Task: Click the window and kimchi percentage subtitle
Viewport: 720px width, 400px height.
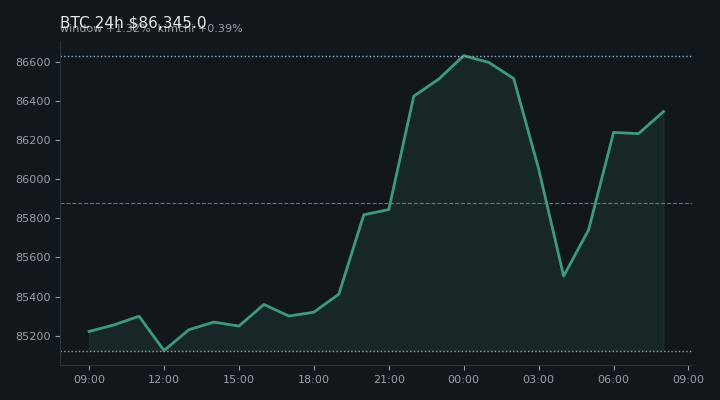Action: click(x=151, y=28)
